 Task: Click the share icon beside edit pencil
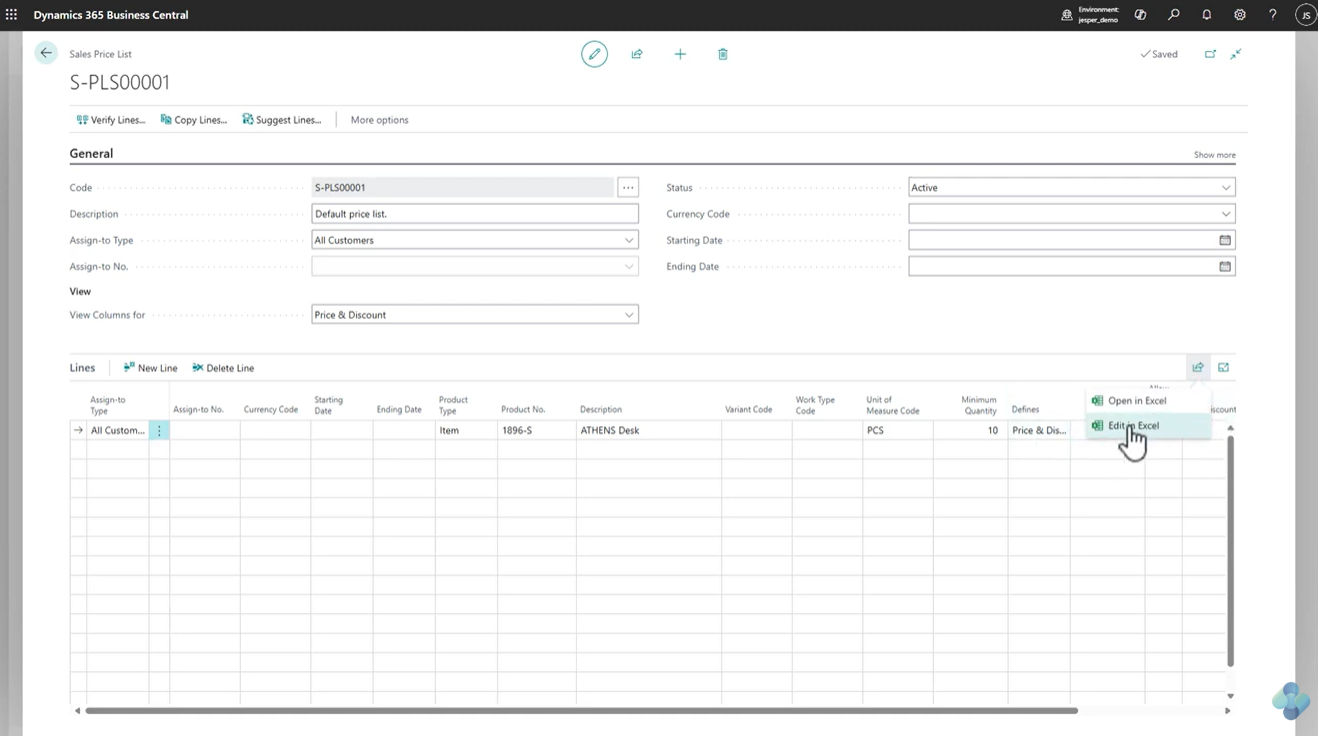point(637,54)
